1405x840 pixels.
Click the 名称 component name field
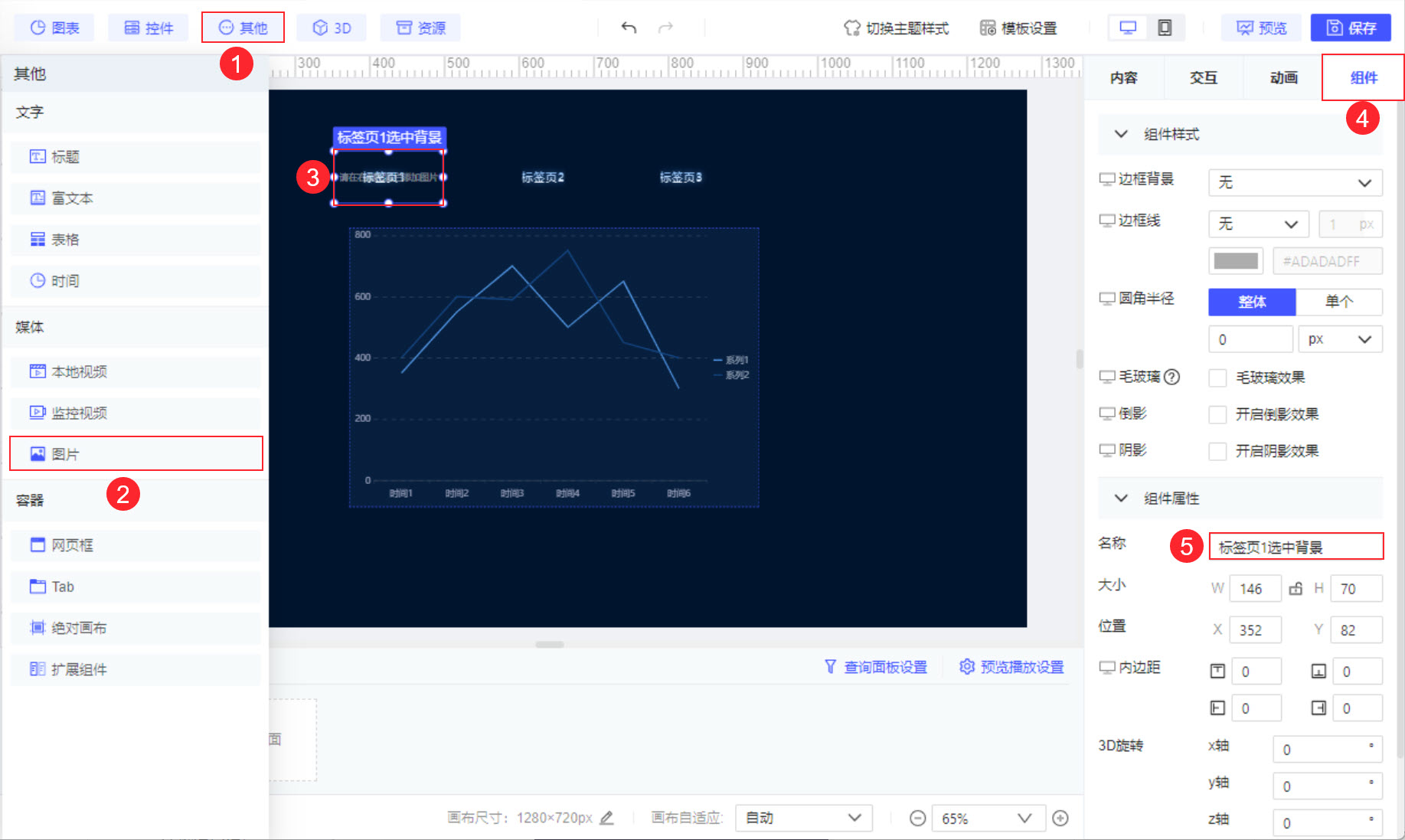(1296, 547)
